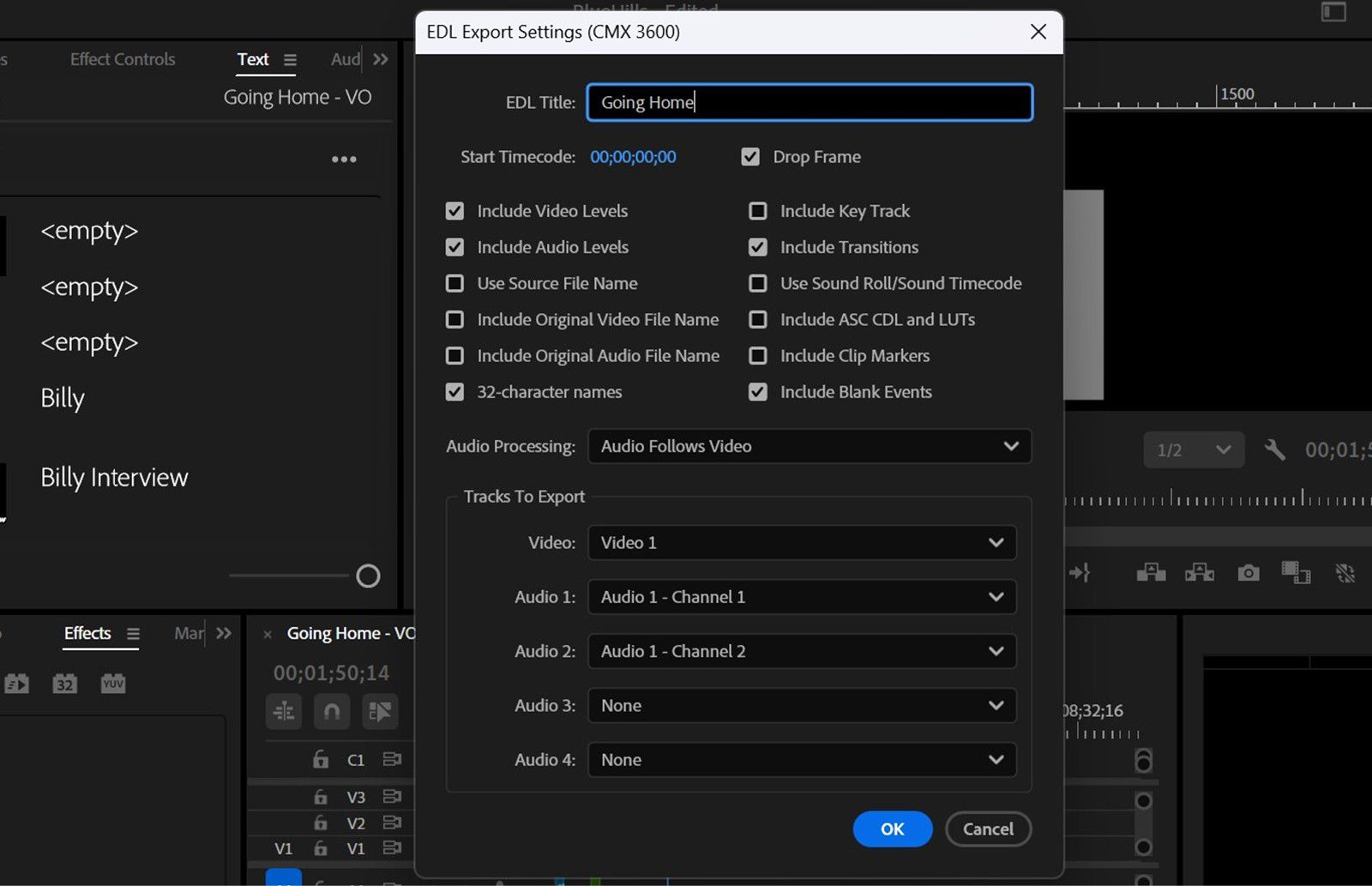Click the Export Frame camera icon
1372x886 pixels.
coord(1248,572)
